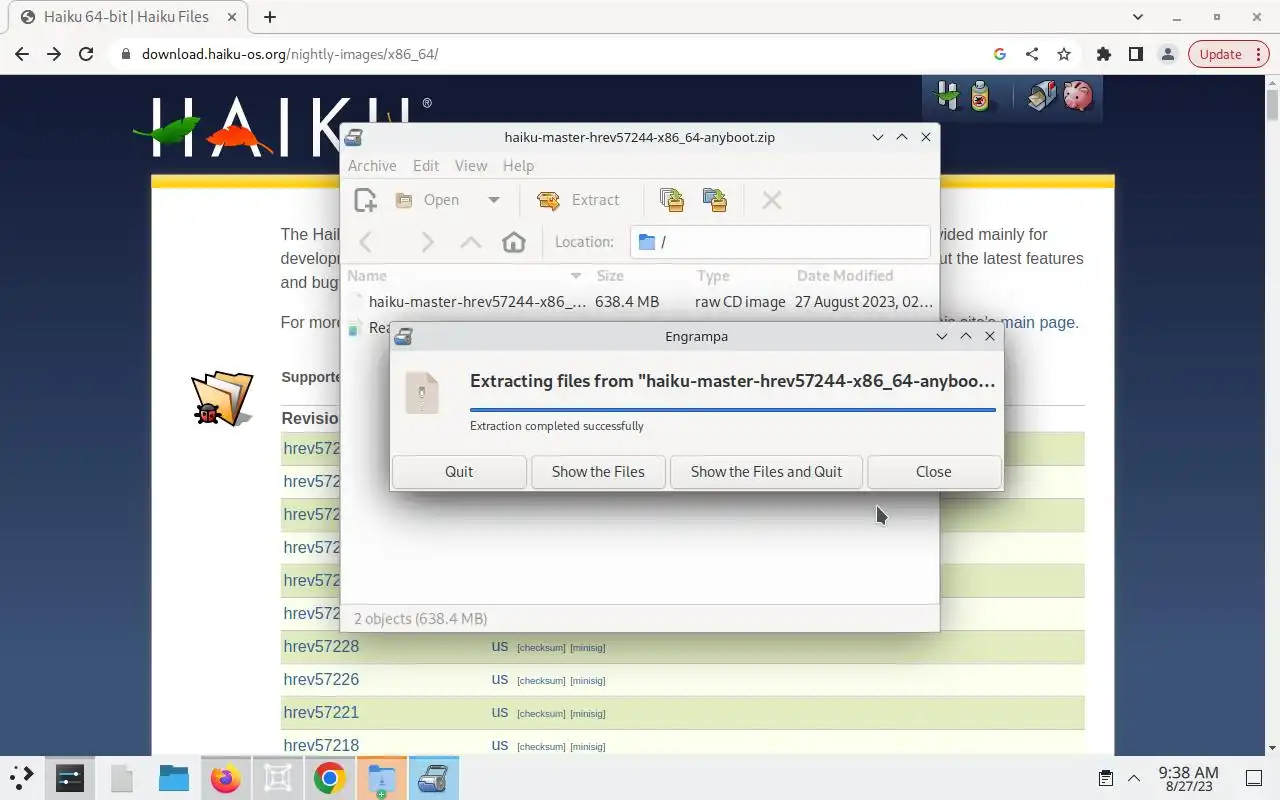Open a new browser tab
Viewport: 1280px width, 800px height.
pyautogui.click(x=270, y=17)
